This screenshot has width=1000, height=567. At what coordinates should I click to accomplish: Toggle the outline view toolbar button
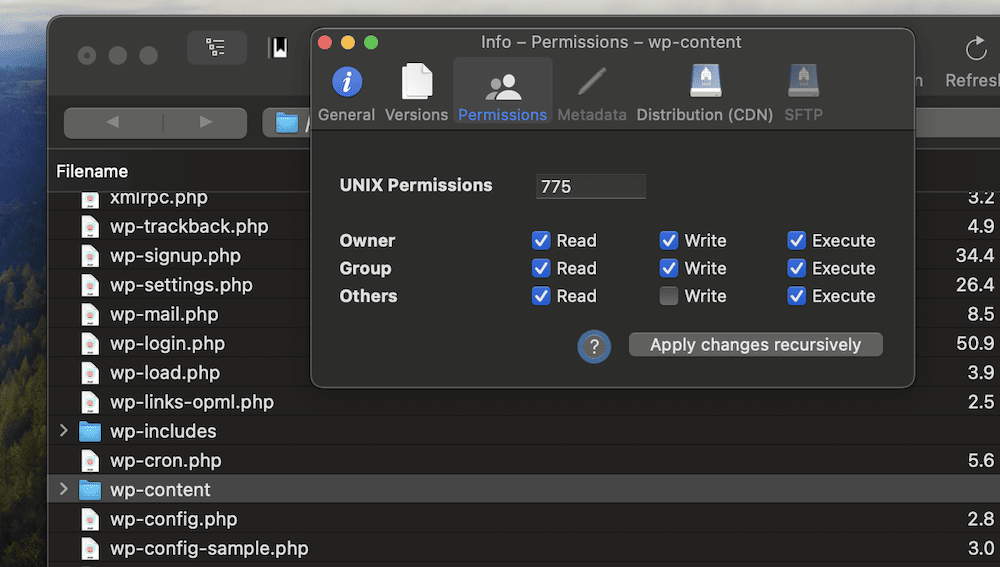pos(216,47)
